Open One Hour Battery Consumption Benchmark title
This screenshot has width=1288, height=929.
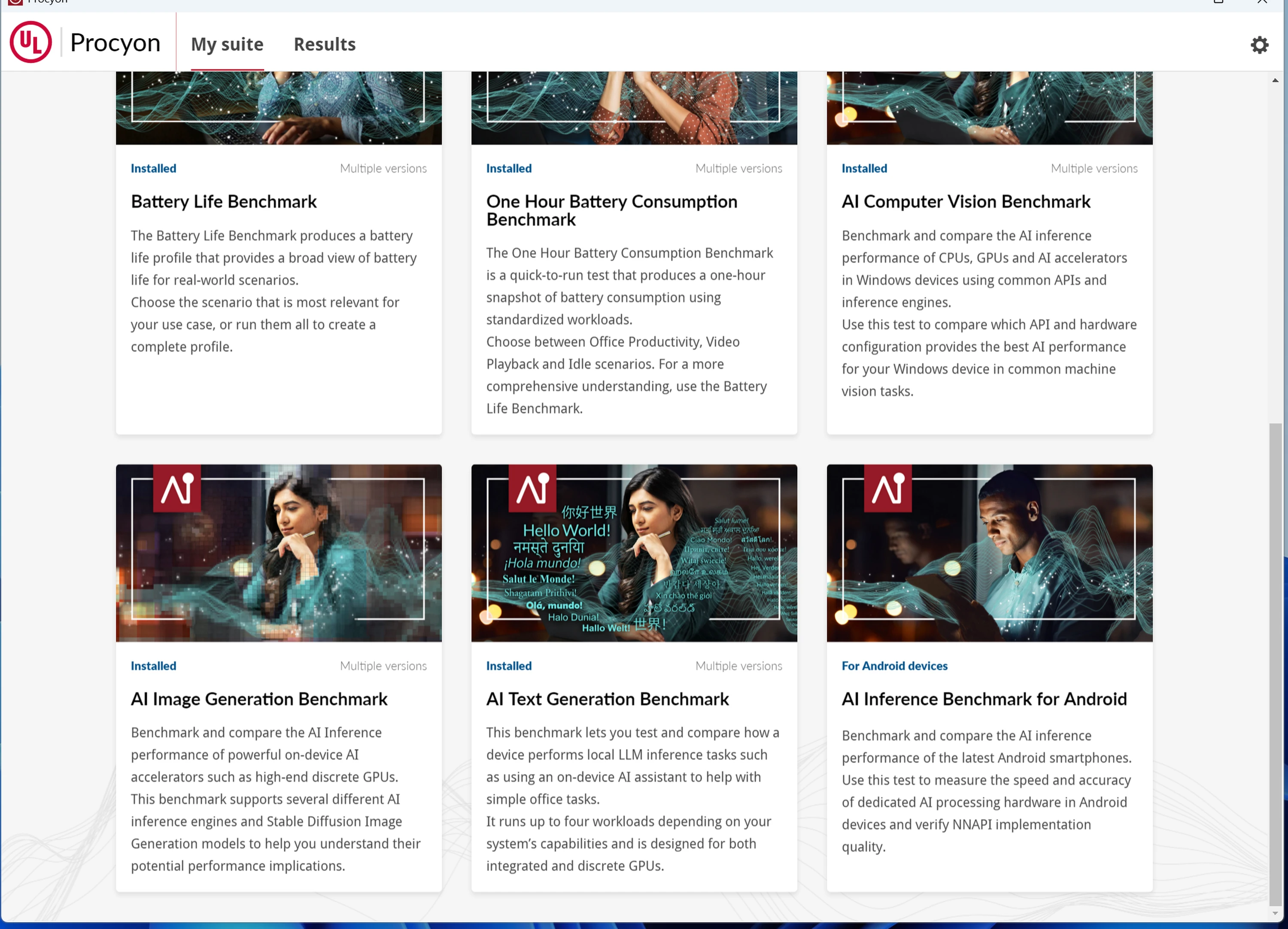[612, 210]
